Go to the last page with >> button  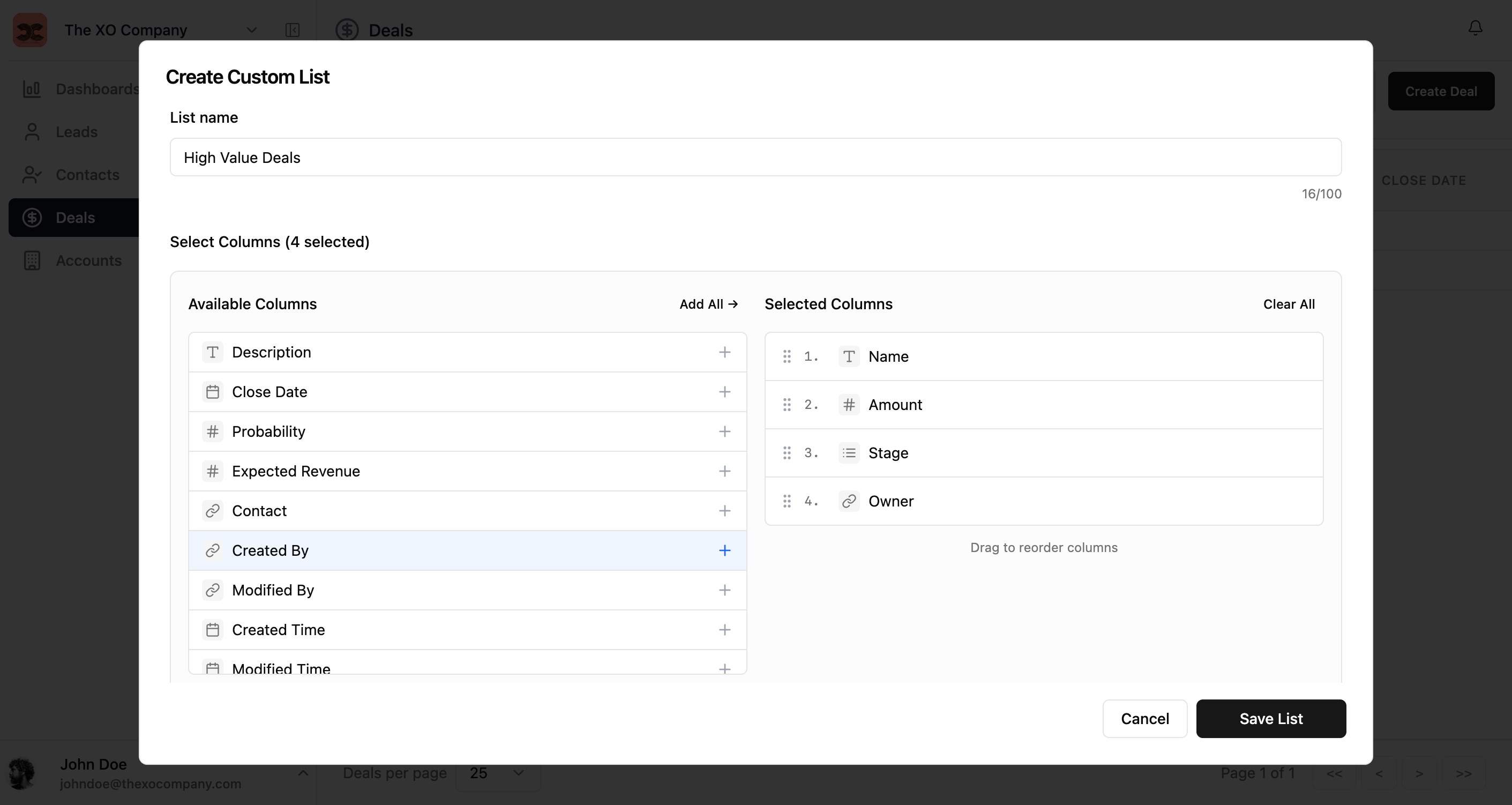point(1463,774)
